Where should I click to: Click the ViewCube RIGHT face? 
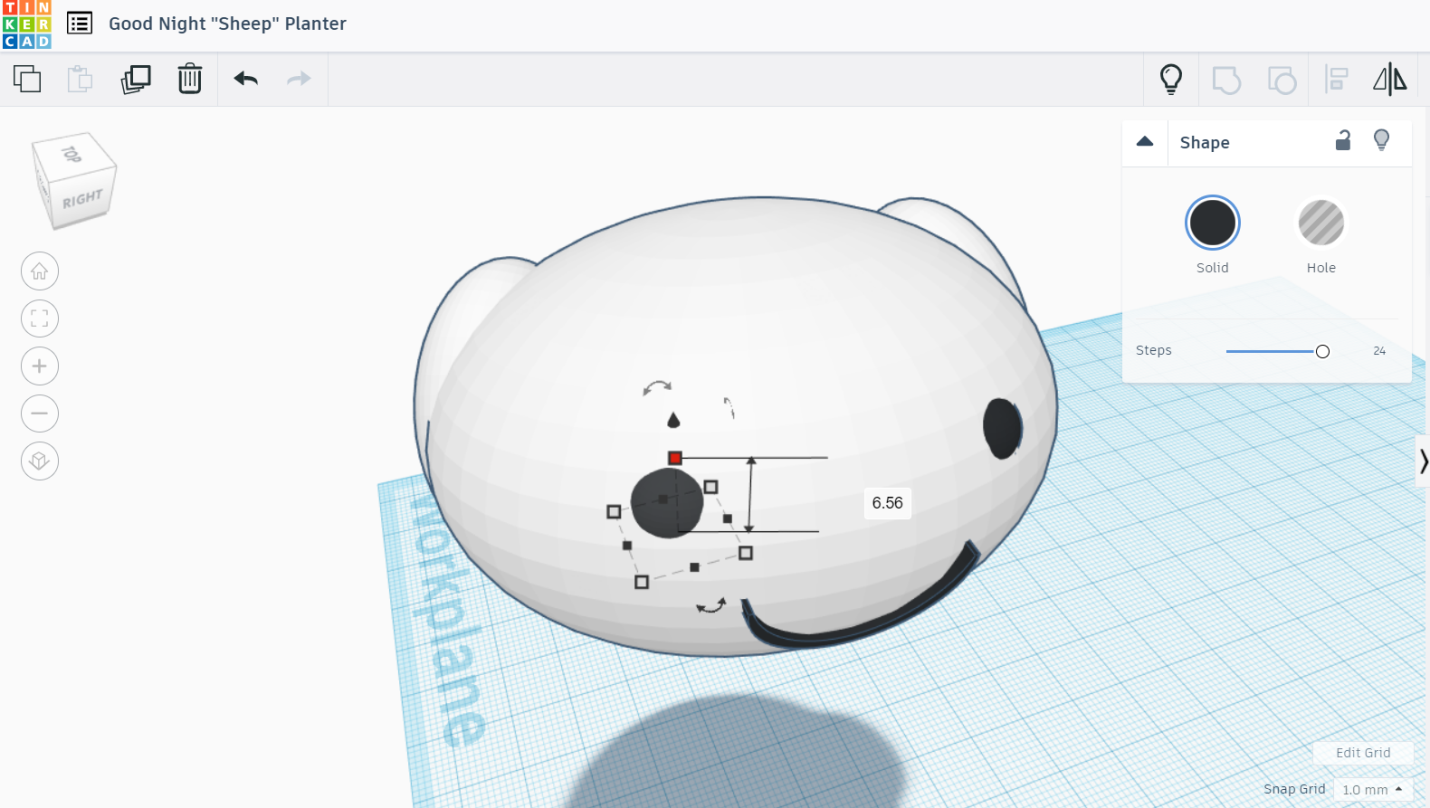tap(82, 199)
